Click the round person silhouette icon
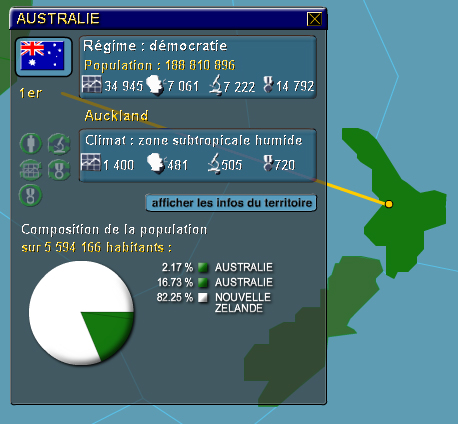Screen dimensions: 458x424 pos(31,144)
